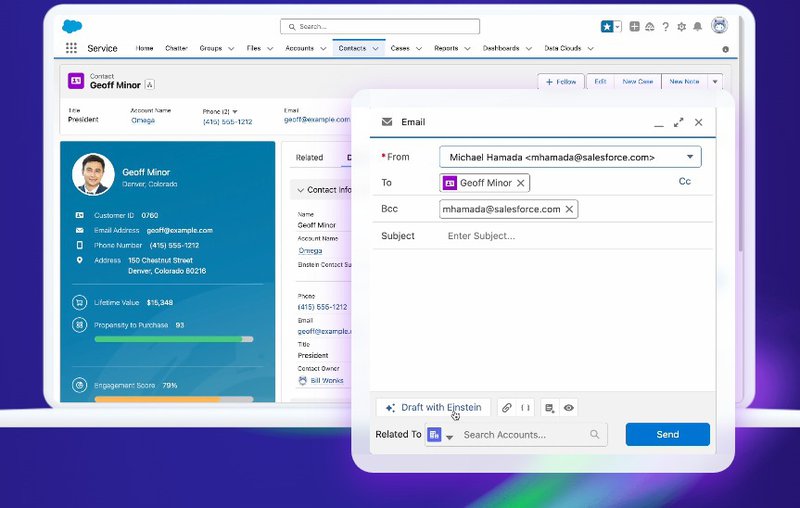
Task: Expand the Accounts tab dropdown chevron
Action: click(x=323, y=48)
